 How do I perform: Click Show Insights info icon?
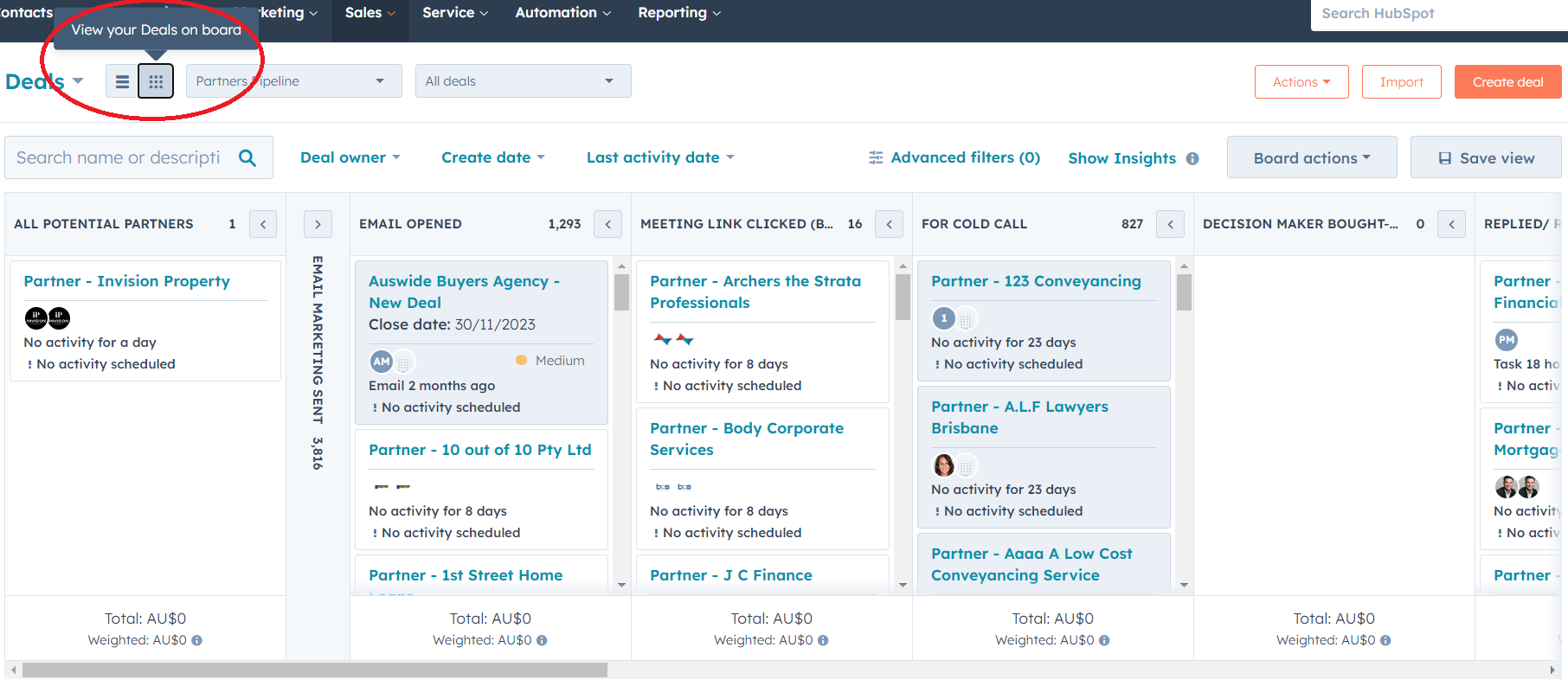[1192, 158]
